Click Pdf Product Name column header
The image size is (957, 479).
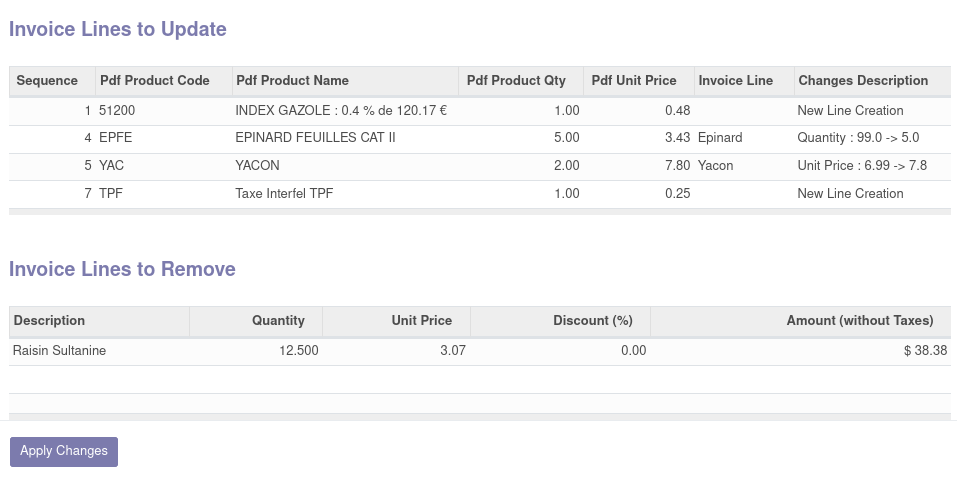point(292,80)
